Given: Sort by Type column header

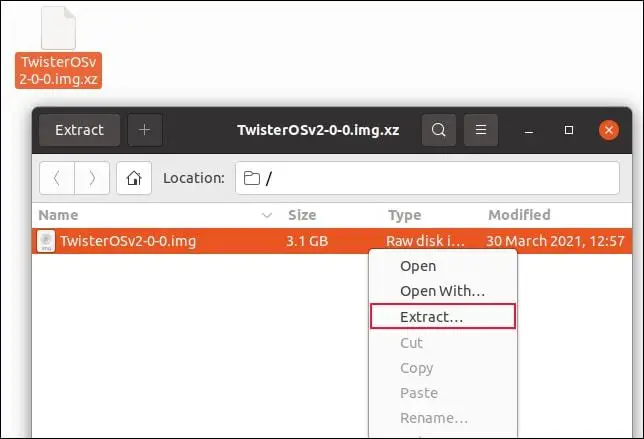Looking at the screenshot, I should point(405,215).
